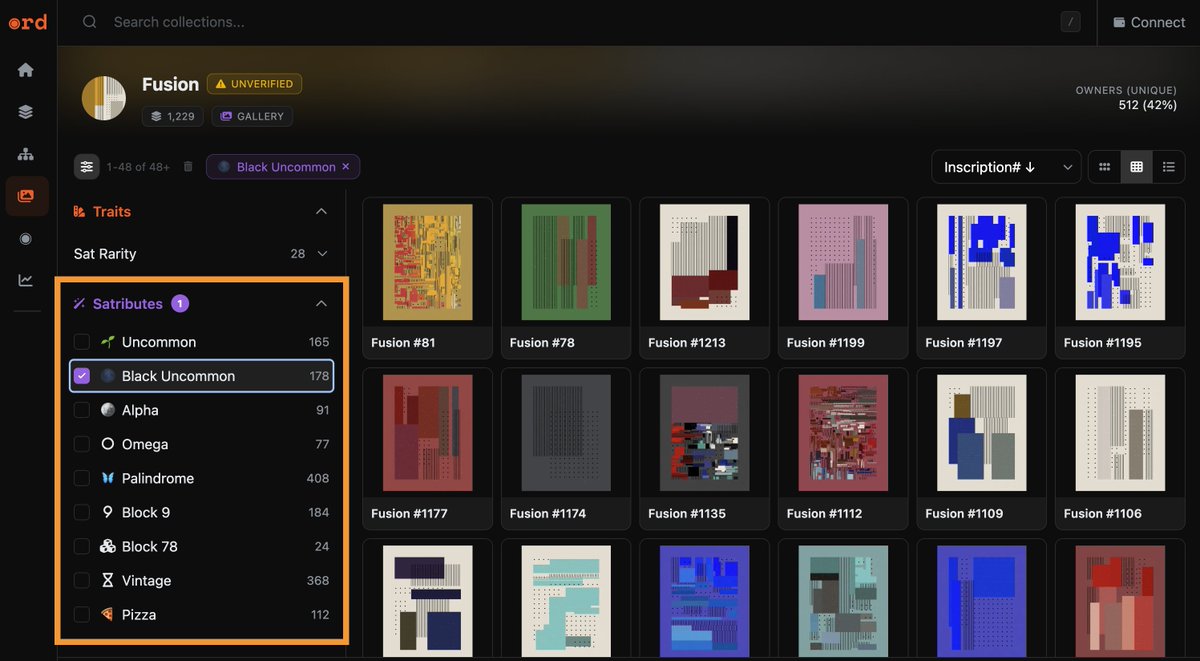Click the Palindrome count 408

point(318,478)
